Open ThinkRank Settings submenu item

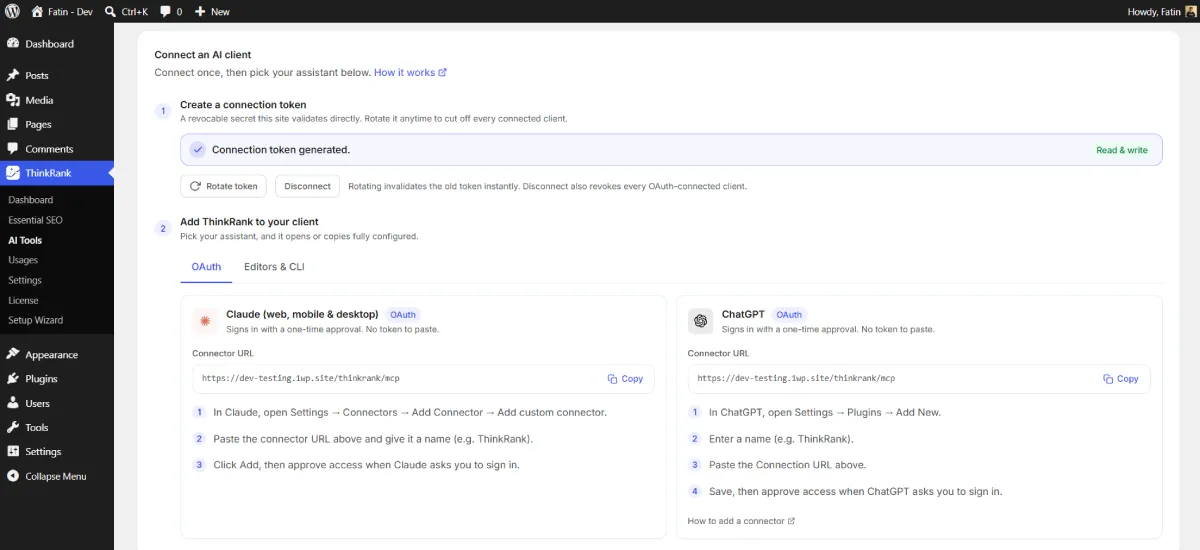(x=25, y=280)
